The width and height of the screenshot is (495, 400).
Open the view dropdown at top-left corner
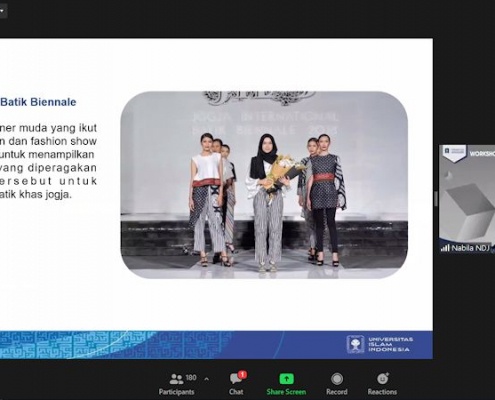point(3,11)
